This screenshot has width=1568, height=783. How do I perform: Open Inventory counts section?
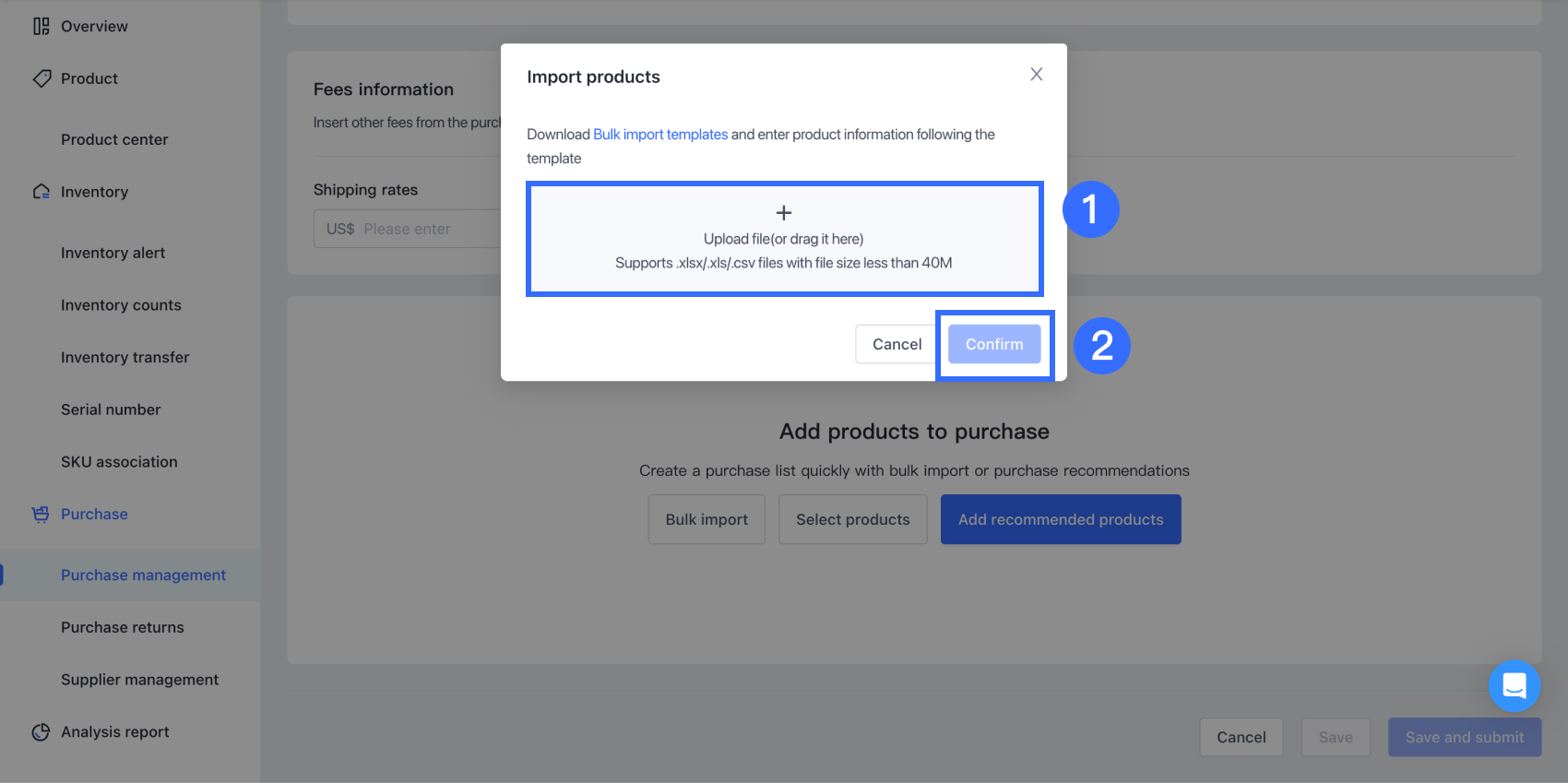(x=121, y=305)
